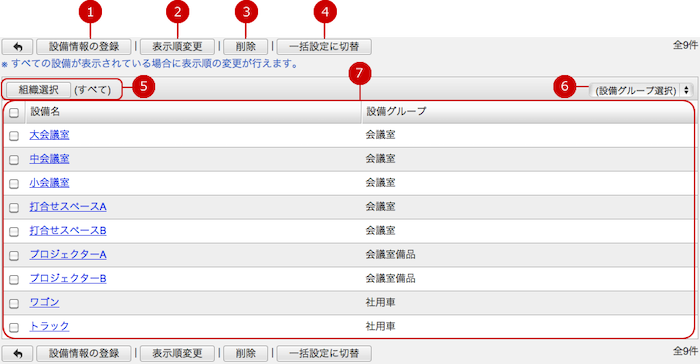Check the box for 打合せスペースB

[x=14, y=231]
